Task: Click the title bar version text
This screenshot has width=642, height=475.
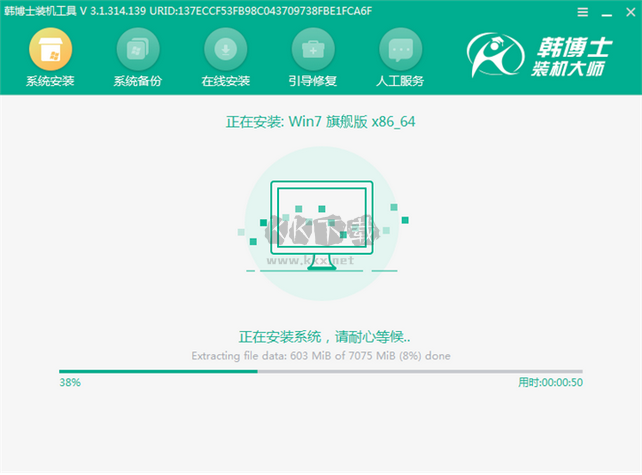Action: [x=188, y=11]
